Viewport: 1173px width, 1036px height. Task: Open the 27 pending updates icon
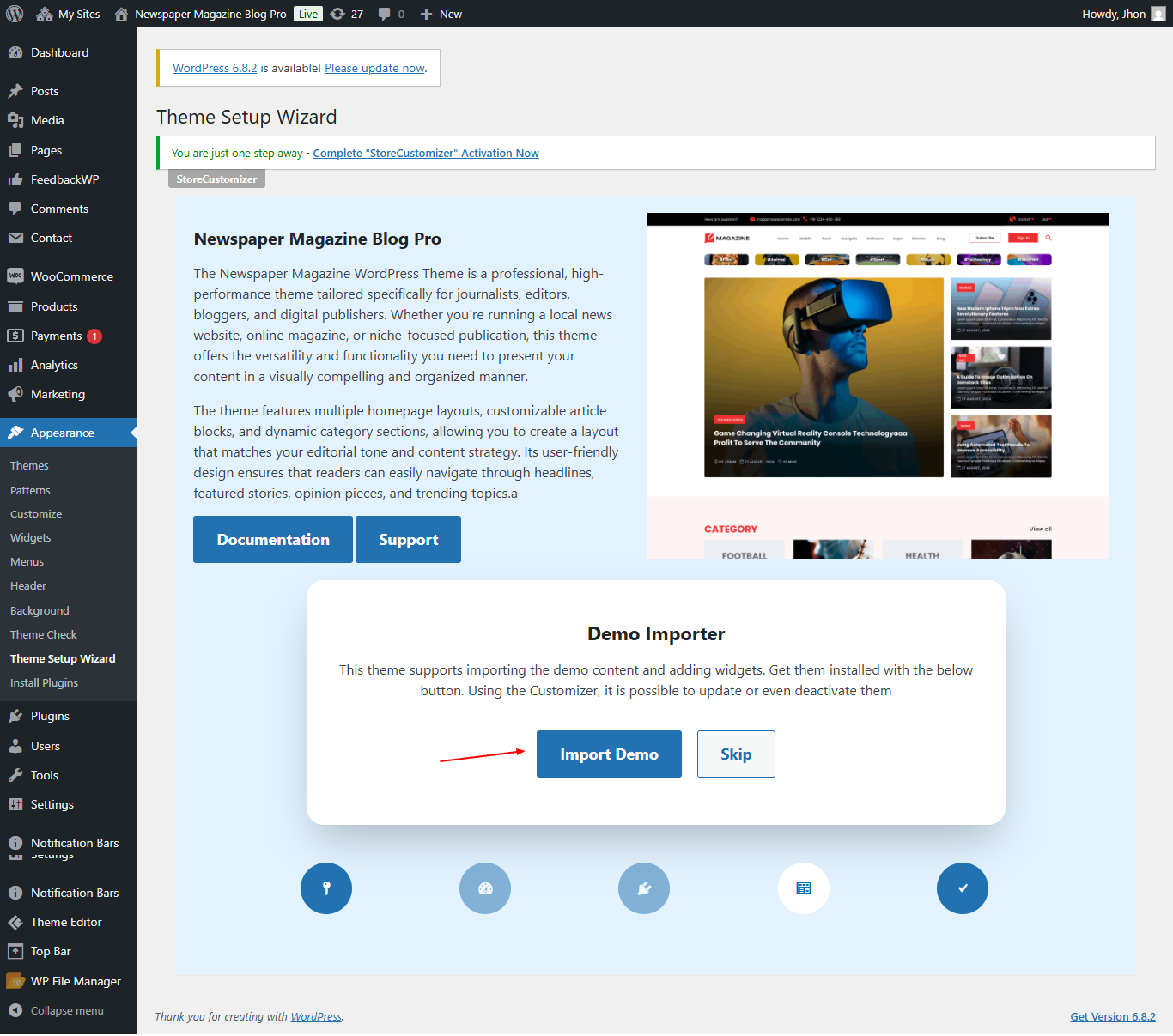click(347, 14)
